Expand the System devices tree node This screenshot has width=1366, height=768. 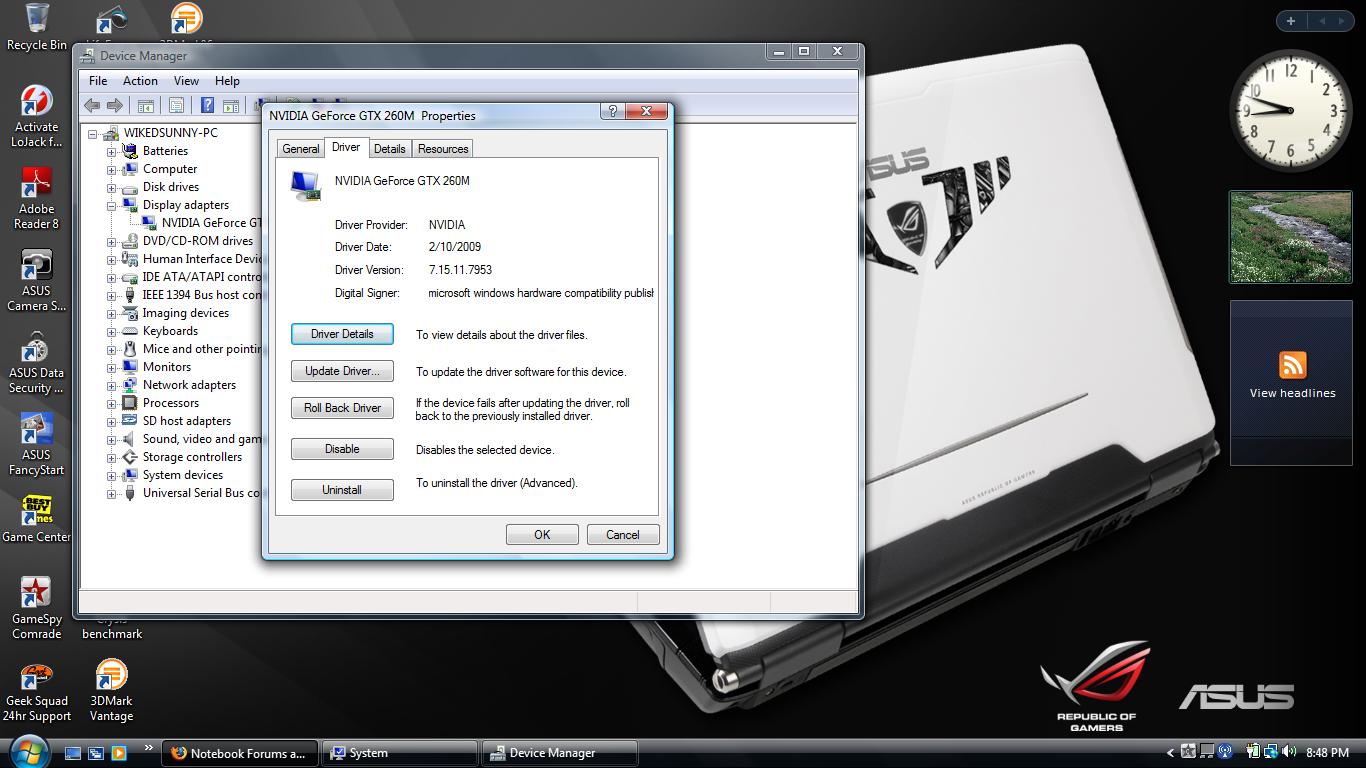(x=111, y=475)
